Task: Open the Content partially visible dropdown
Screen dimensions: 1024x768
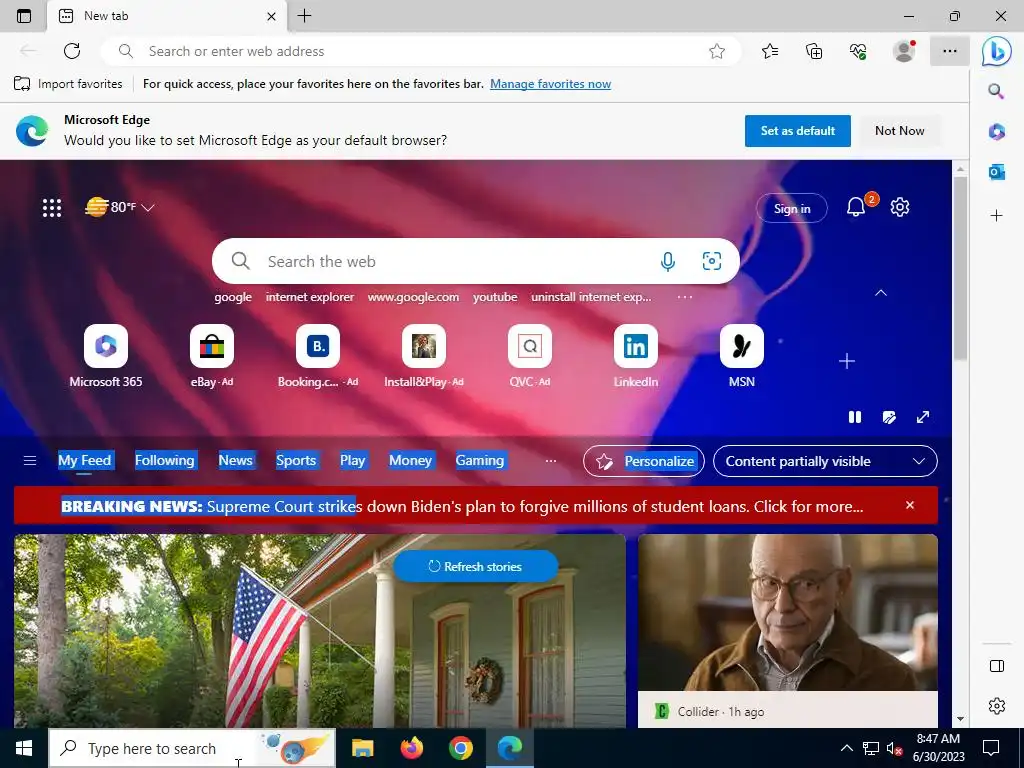Action: 825,461
